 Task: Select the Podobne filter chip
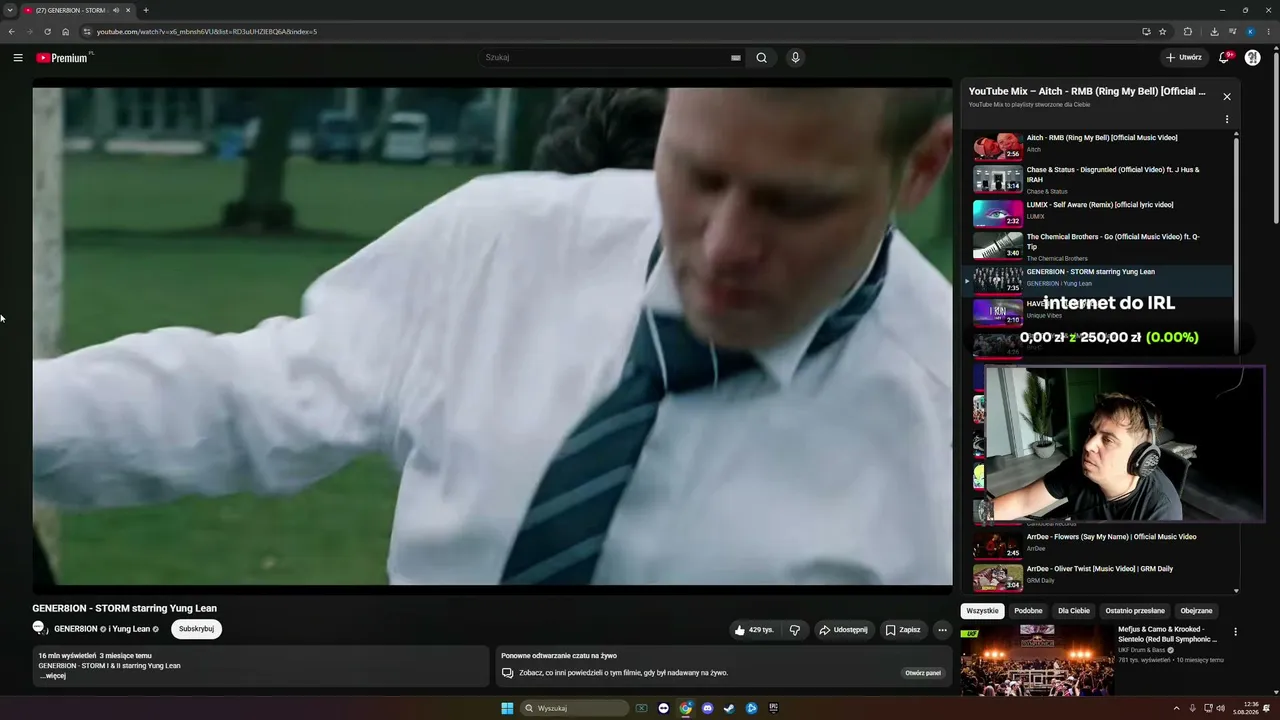[1028, 611]
